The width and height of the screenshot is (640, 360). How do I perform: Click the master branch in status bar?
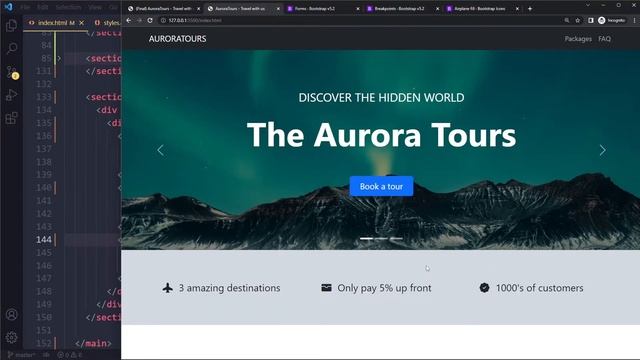[x=22, y=355]
